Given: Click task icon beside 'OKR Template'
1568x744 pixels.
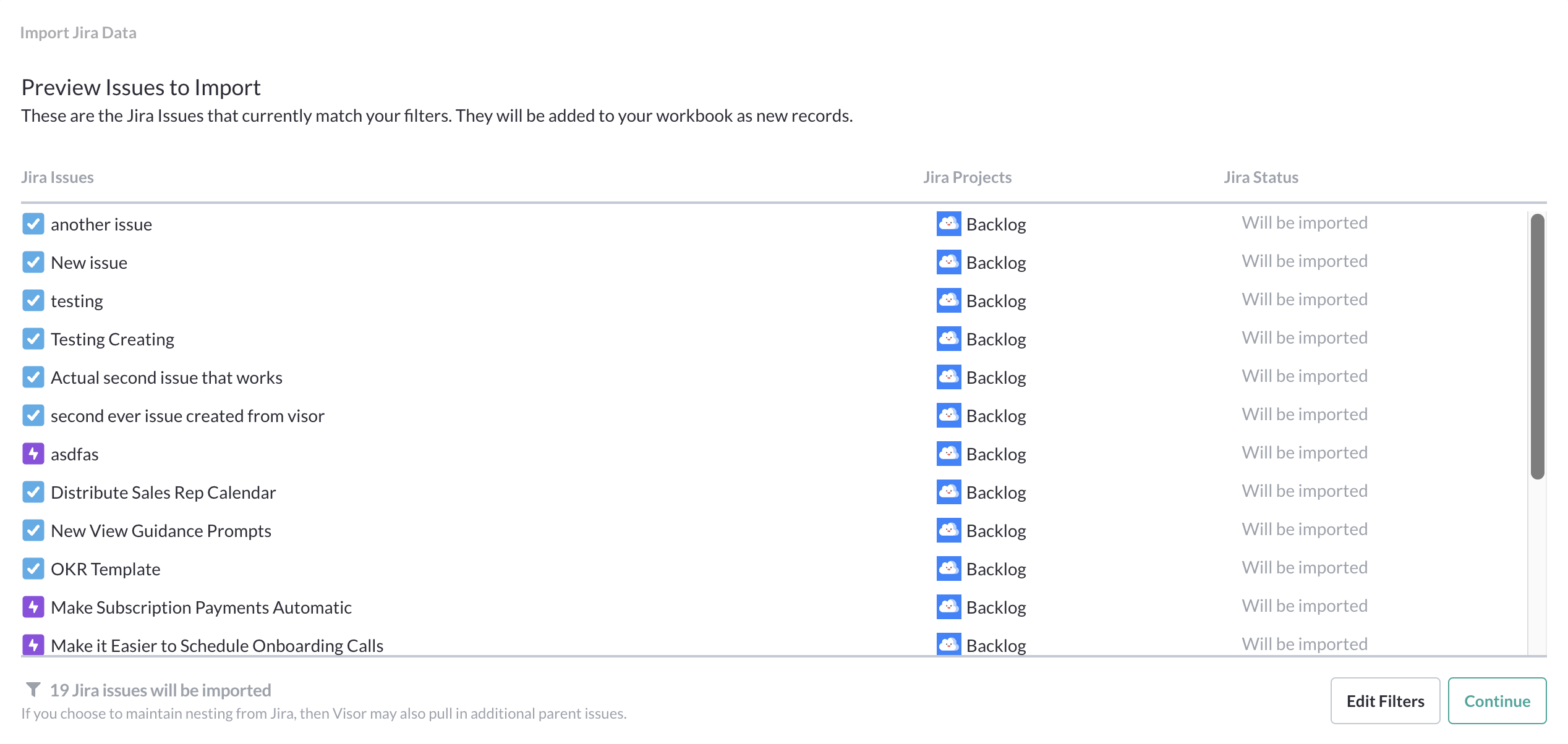Looking at the screenshot, I should 33,569.
